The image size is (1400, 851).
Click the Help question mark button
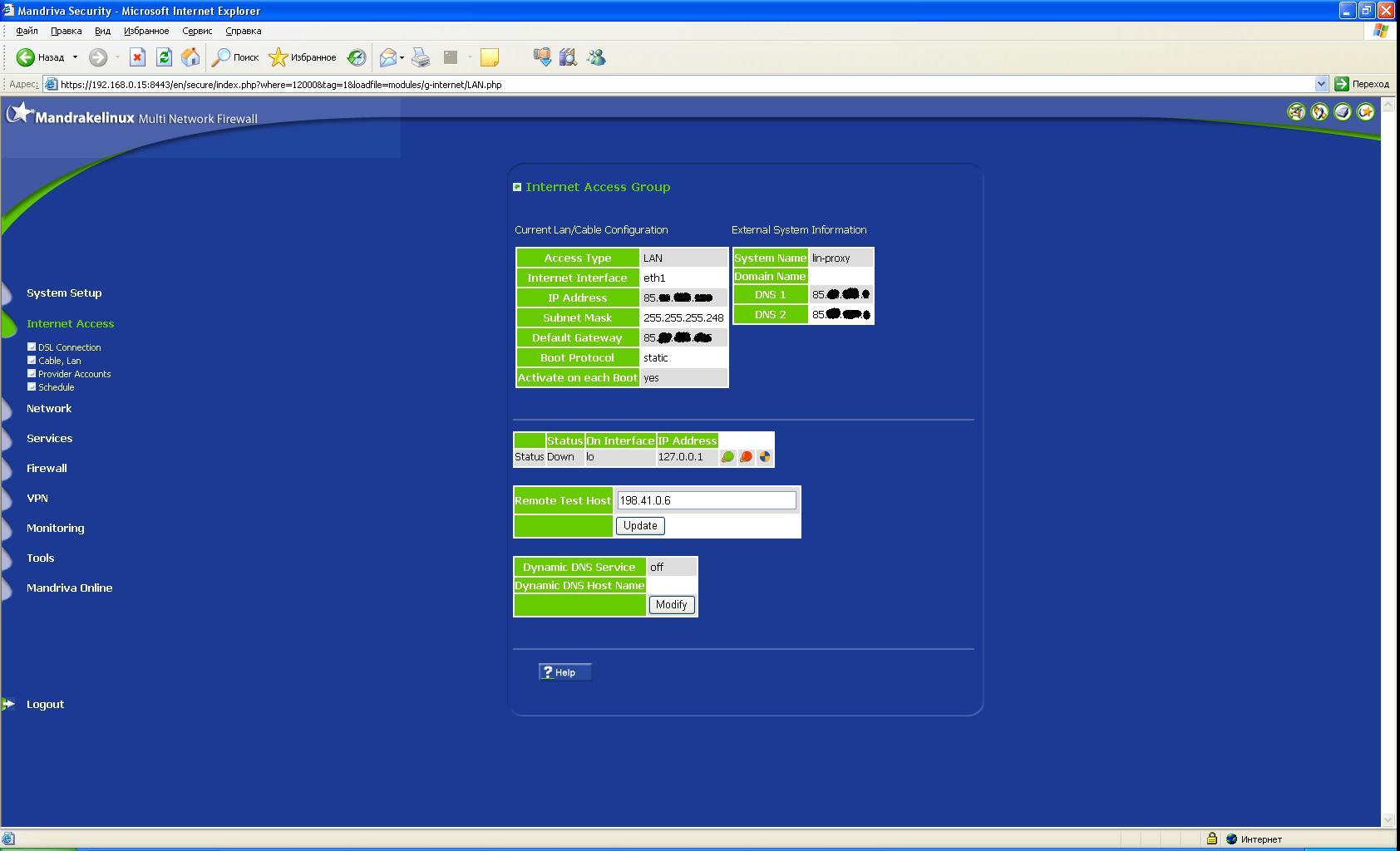click(x=565, y=672)
